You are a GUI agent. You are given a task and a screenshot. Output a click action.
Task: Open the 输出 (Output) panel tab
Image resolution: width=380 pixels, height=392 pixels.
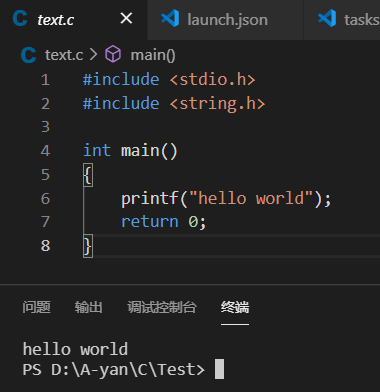(88, 307)
